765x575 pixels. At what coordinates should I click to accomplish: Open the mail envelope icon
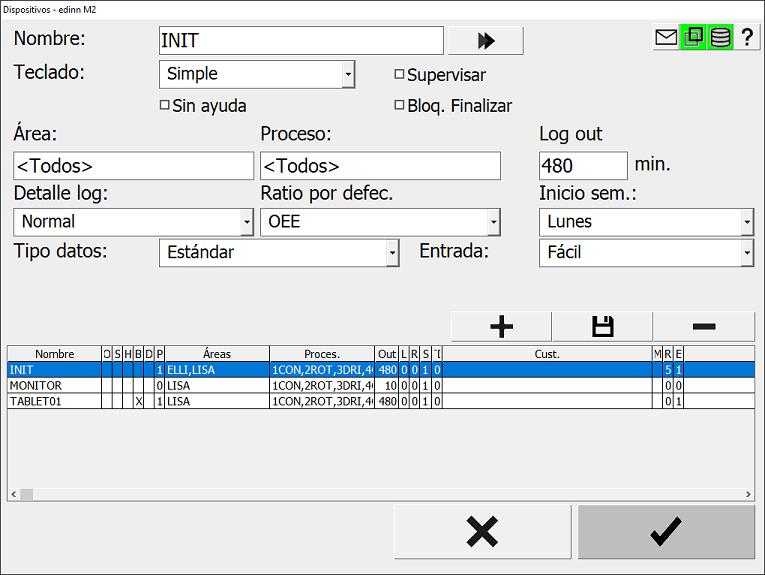(x=666, y=38)
